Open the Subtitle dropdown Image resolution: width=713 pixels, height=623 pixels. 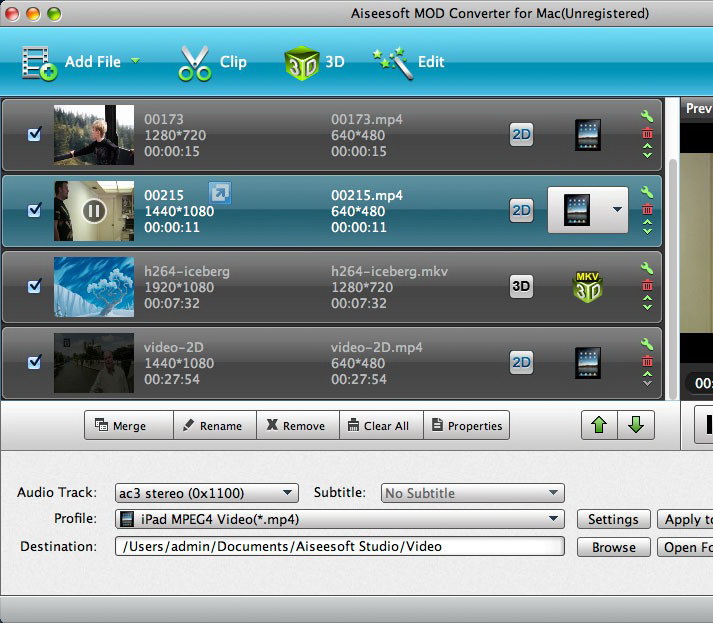pyautogui.click(x=473, y=493)
